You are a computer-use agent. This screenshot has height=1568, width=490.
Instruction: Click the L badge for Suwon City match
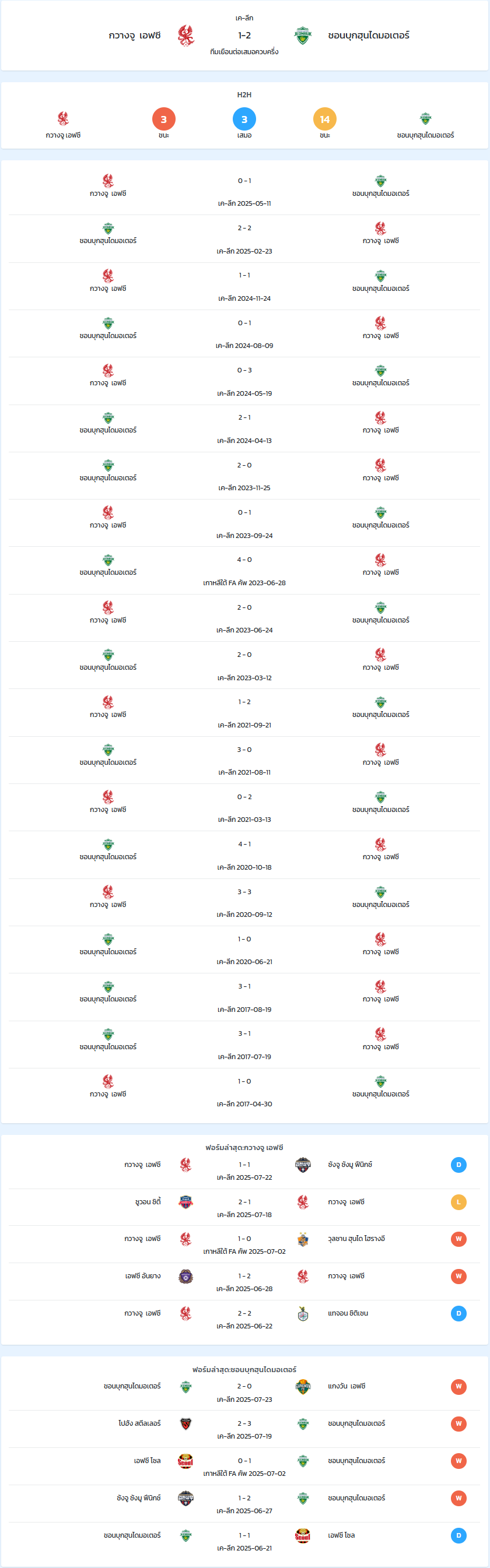[459, 1202]
